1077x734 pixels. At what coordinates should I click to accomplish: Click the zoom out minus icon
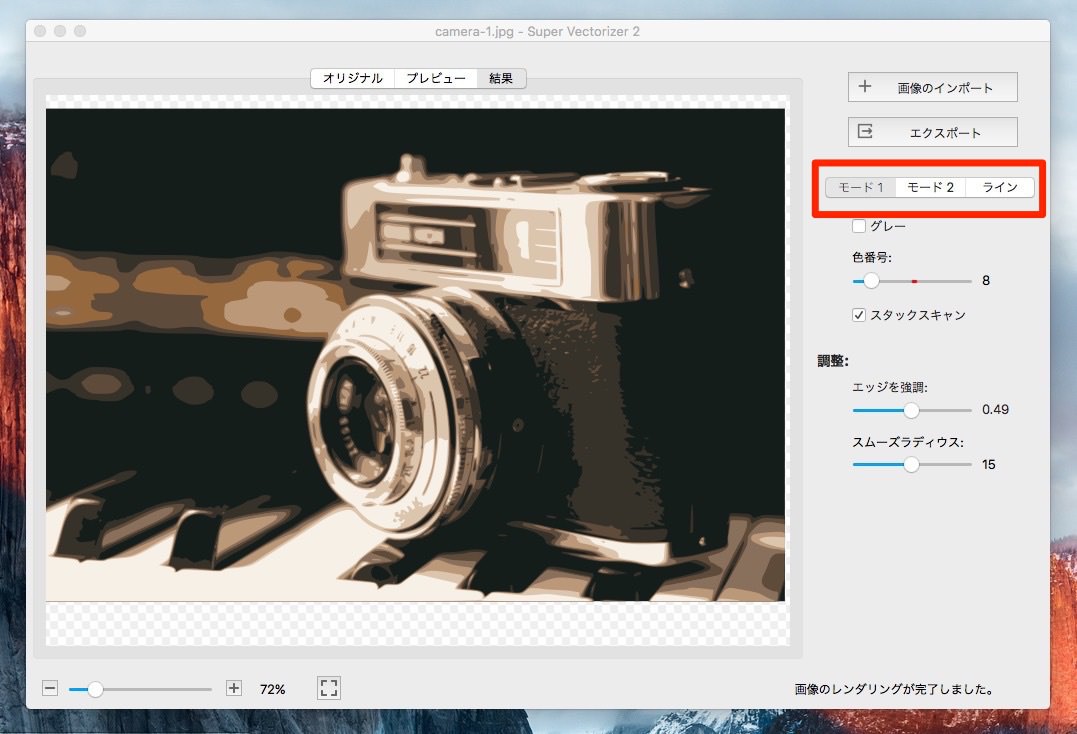pyautogui.click(x=50, y=688)
